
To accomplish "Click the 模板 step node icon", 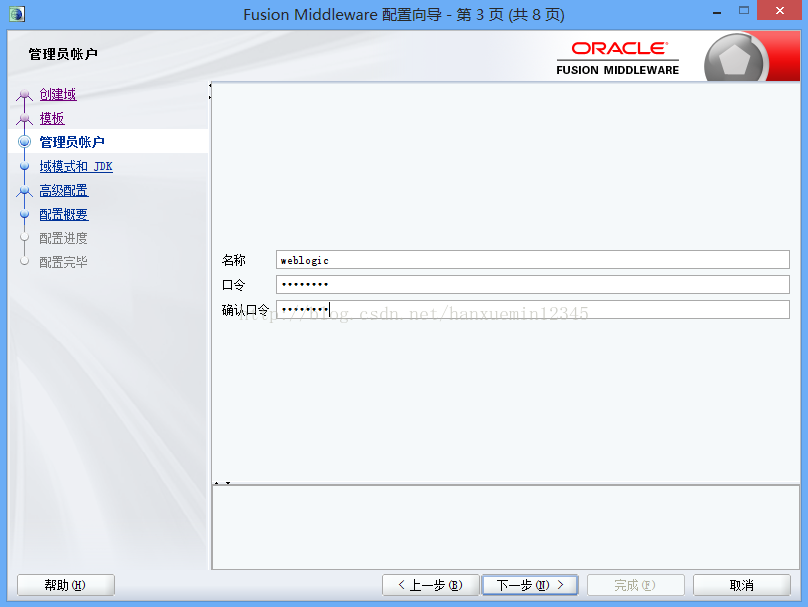I will click(x=24, y=119).
